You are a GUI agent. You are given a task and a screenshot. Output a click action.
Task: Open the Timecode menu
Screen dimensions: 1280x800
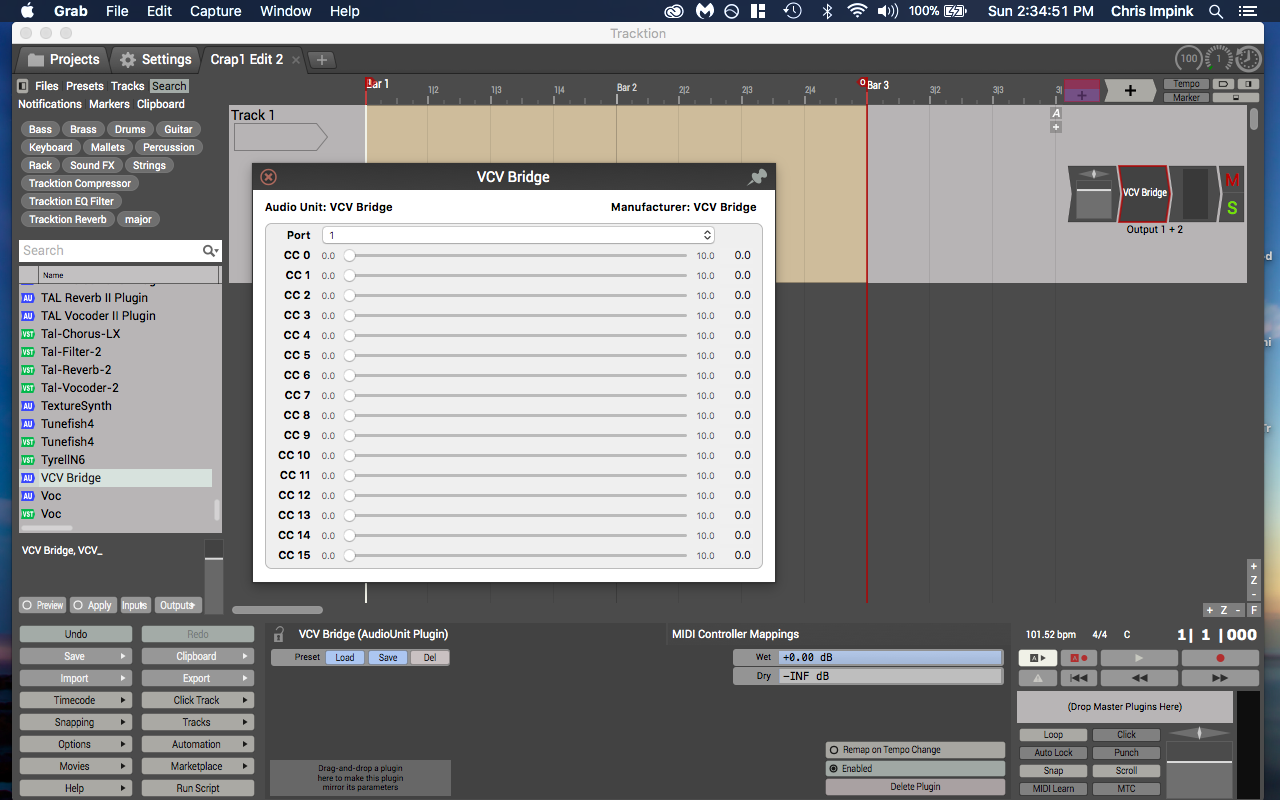[x=75, y=700]
